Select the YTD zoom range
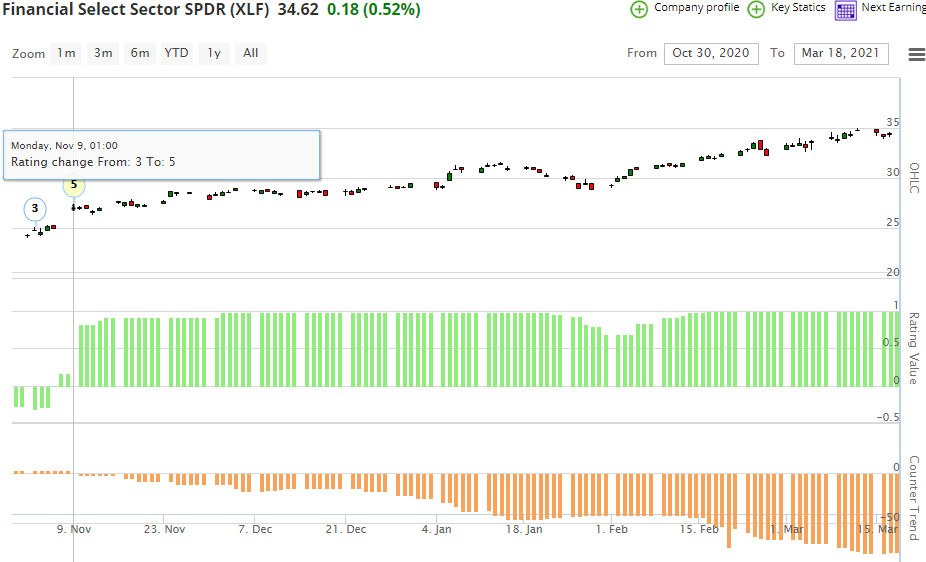 [177, 53]
